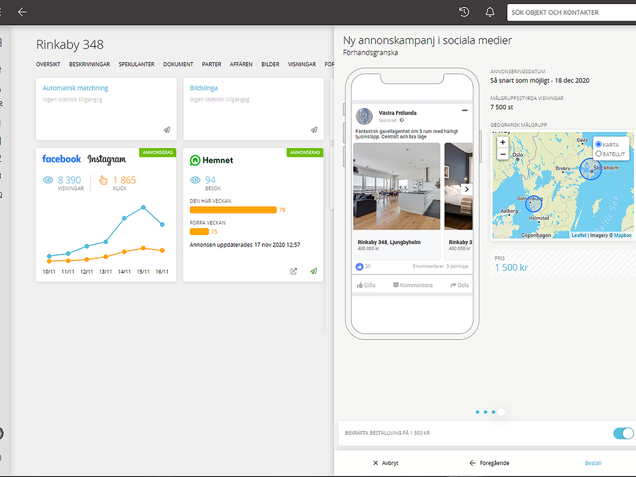Select the Karta map view radio
Image resolution: width=636 pixels, height=477 pixels.
click(599, 145)
